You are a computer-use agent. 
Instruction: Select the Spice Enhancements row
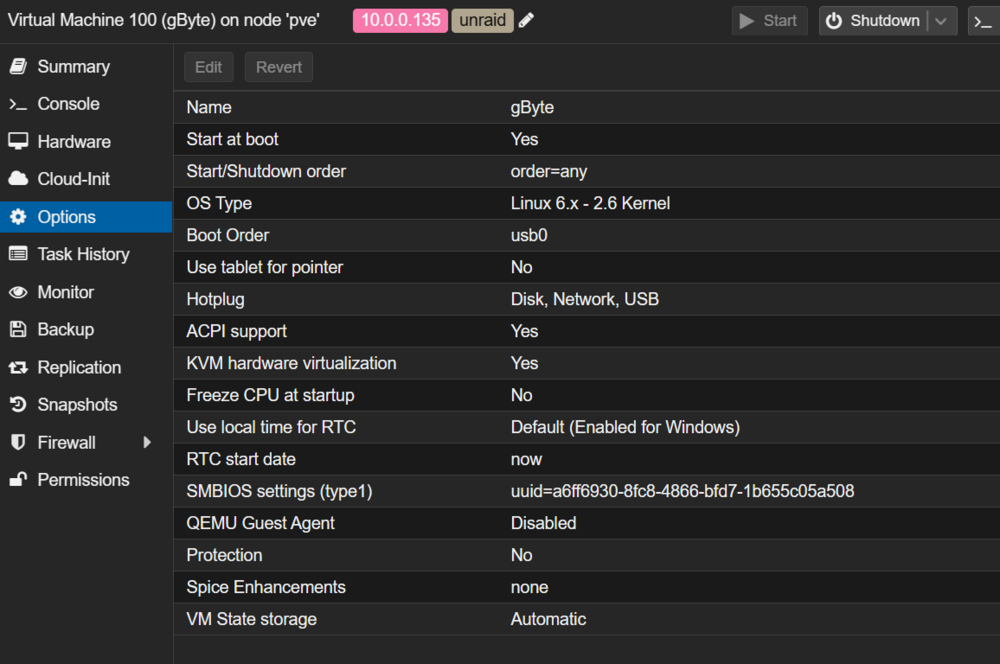tap(587, 587)
